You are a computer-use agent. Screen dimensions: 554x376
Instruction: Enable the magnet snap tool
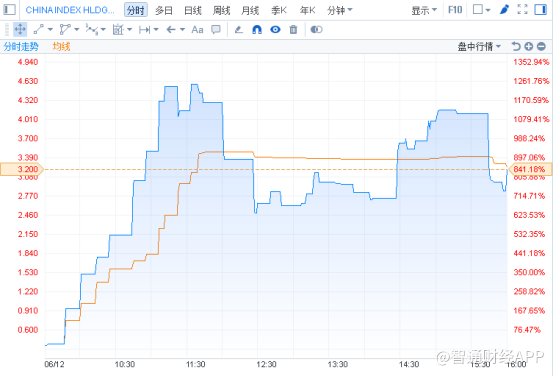[x=257, y=30]
